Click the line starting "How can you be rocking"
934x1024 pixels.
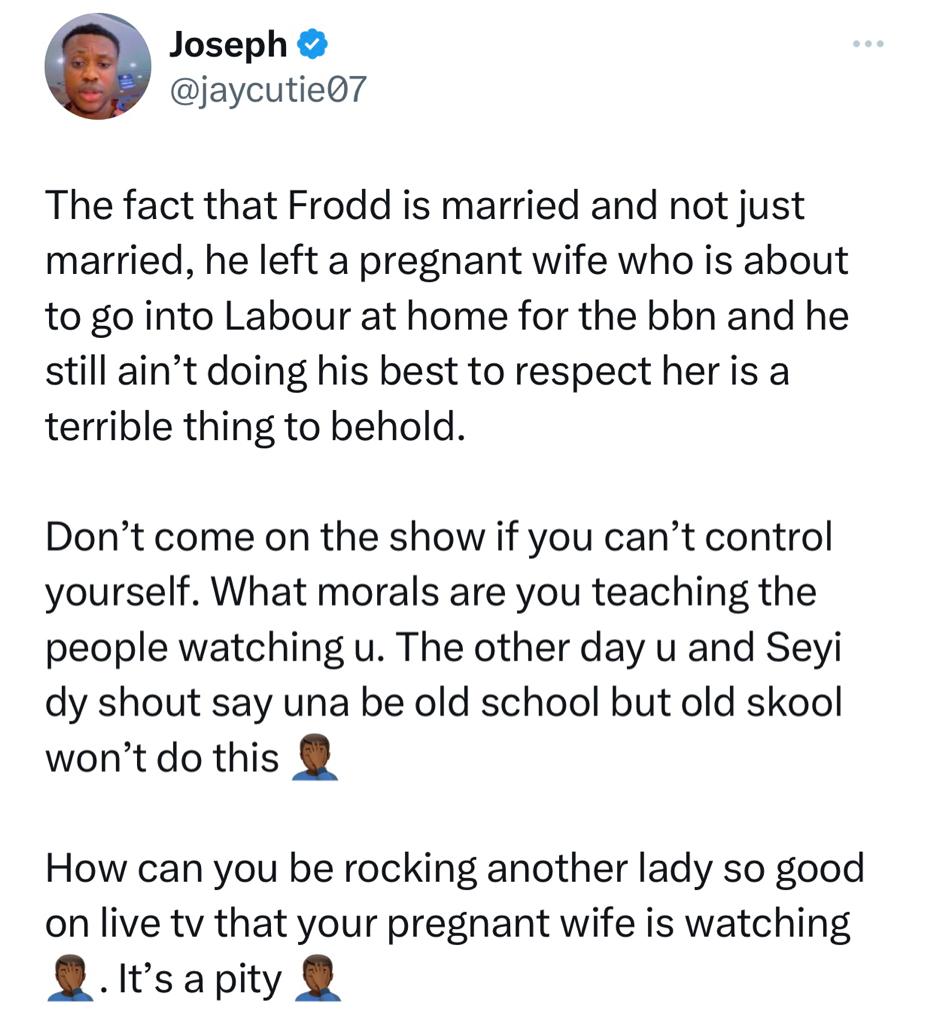coord(455,869)
